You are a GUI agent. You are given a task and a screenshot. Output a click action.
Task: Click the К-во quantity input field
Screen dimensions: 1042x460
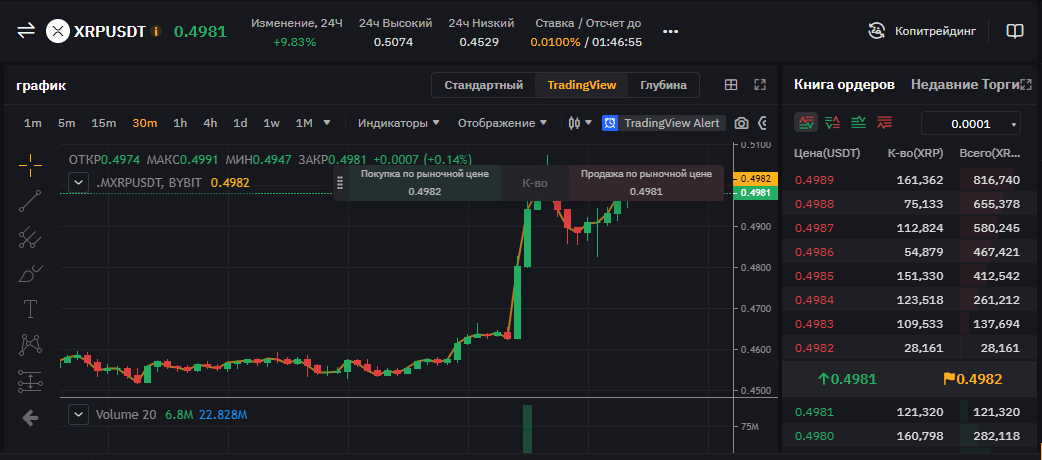pyautogui.click(x=535, y=183)
